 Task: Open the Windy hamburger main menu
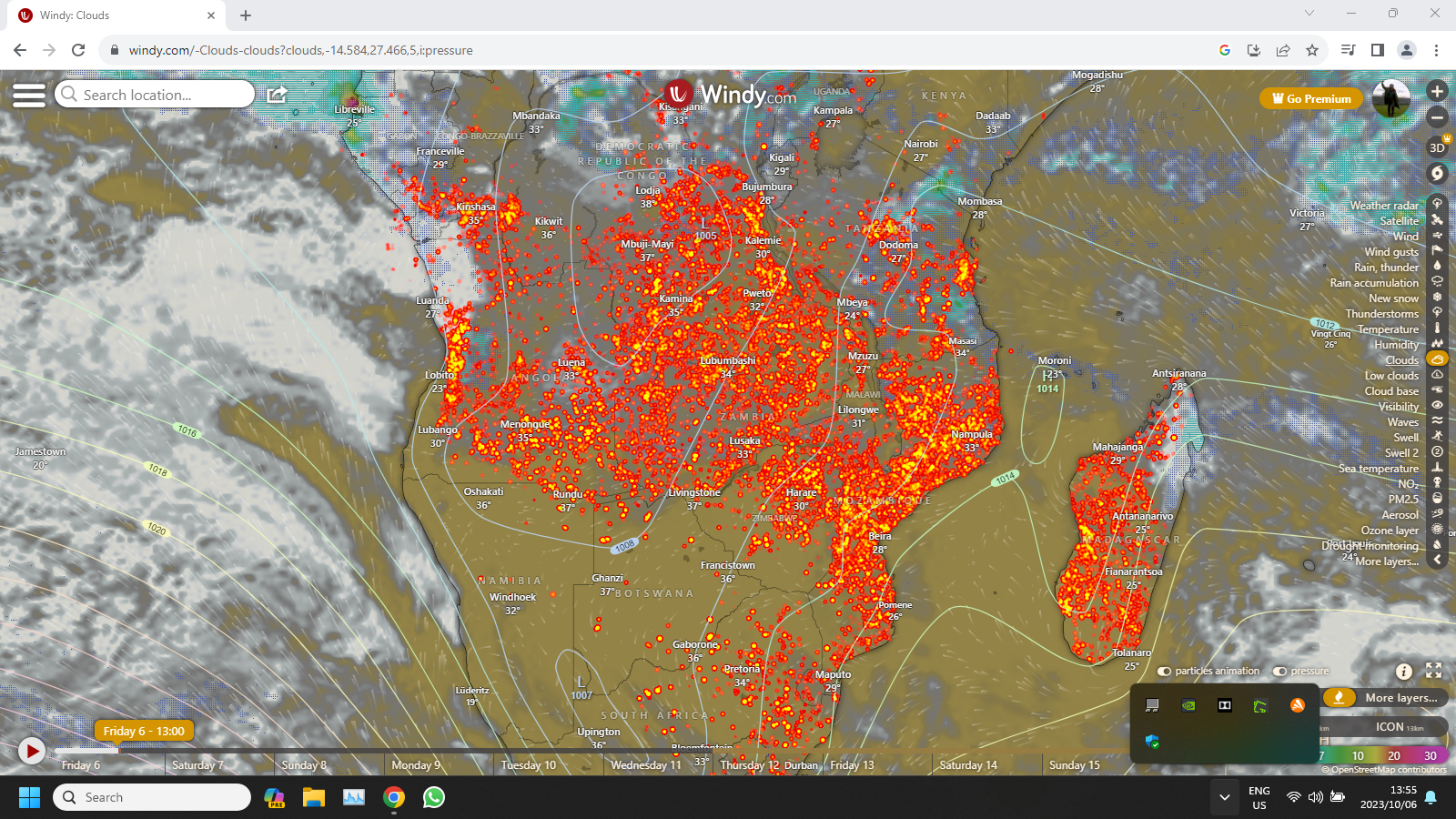(x=29, y=95)
